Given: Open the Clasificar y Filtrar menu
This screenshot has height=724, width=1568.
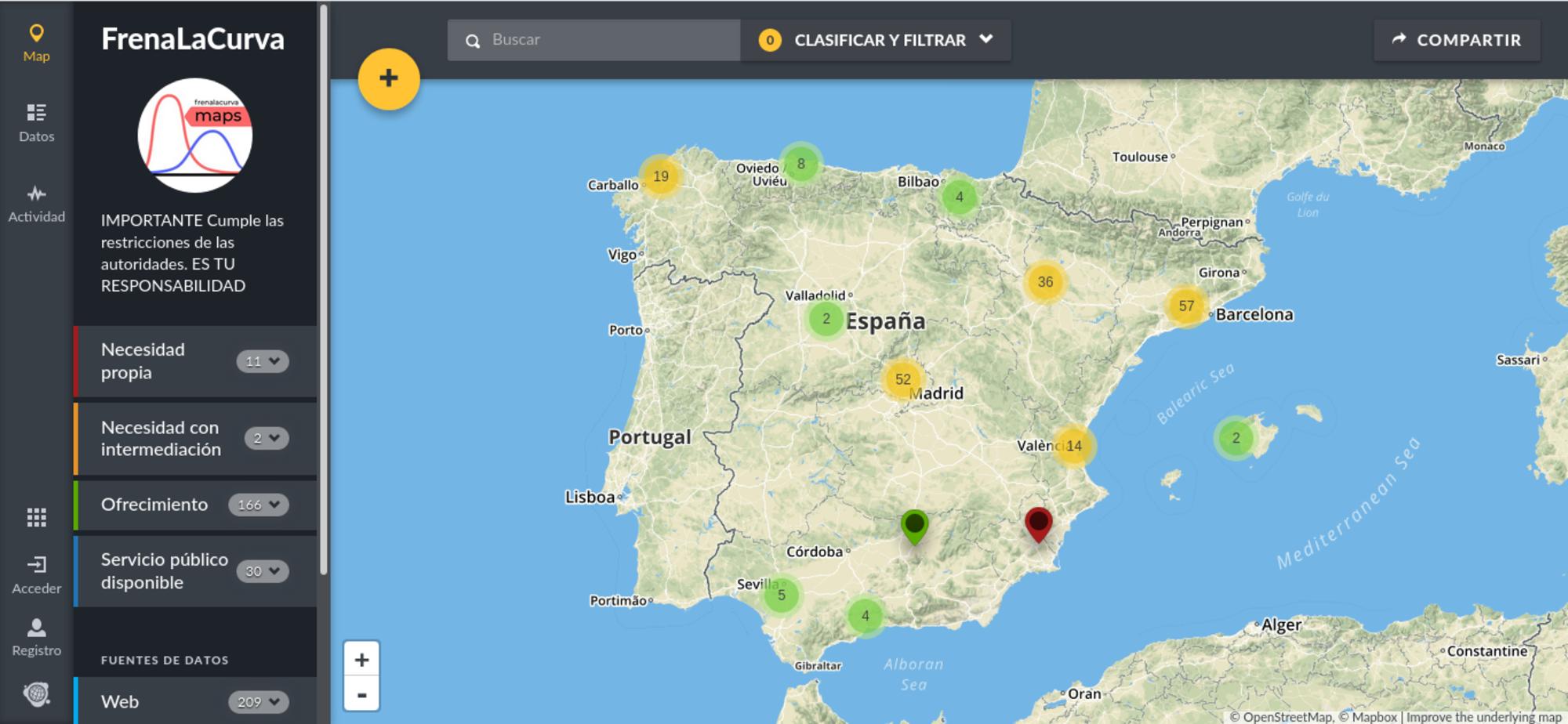Looking at the screenshot, I should point(877,40).
